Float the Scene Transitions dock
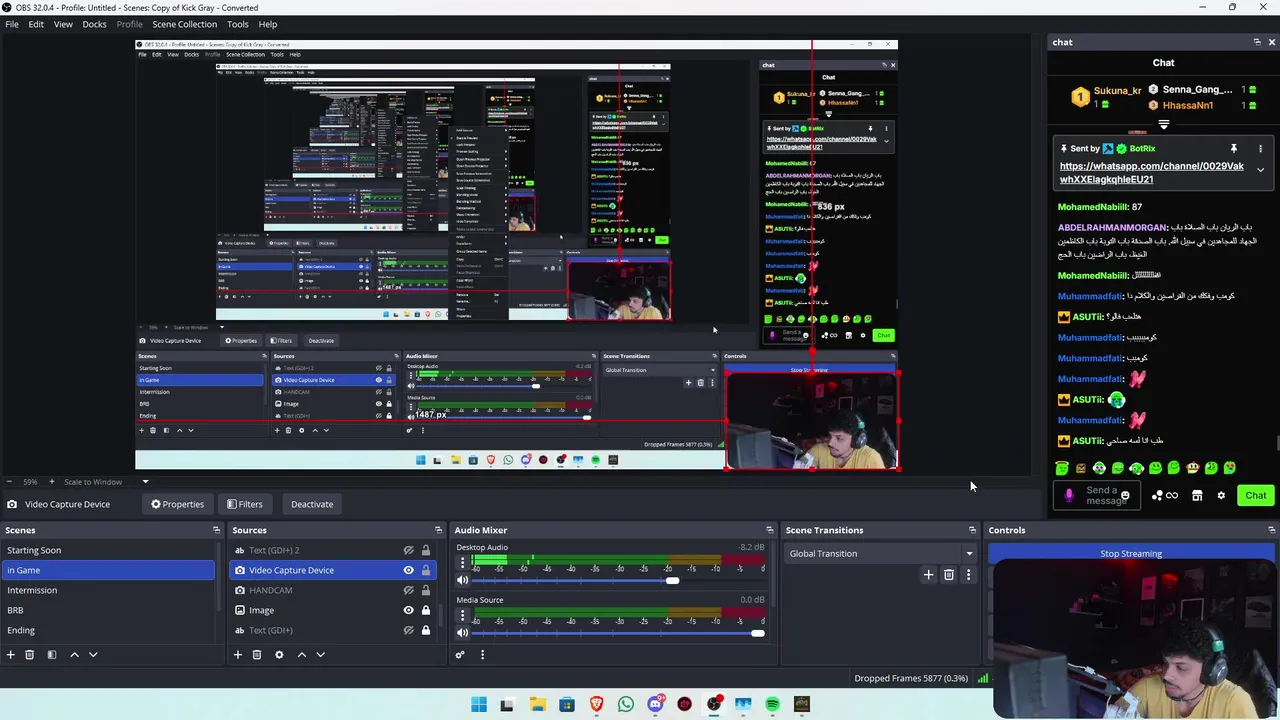The width and height of the screenshot is (1280, 720). coord(972,530)
